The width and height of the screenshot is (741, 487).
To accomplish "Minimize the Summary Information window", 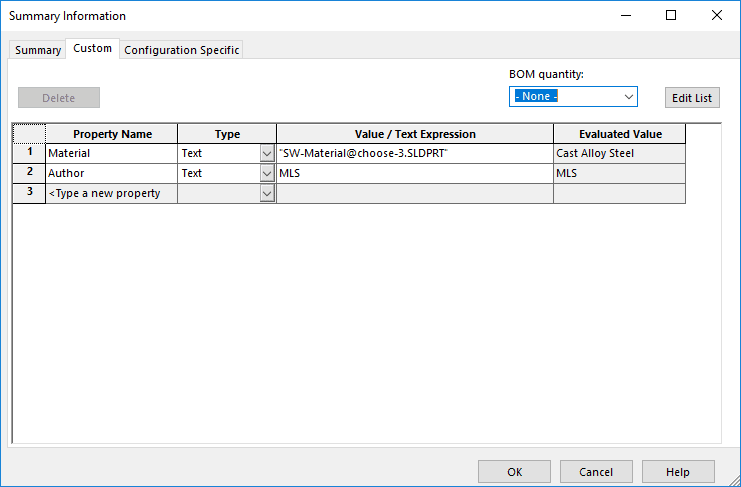I will 626,16.
